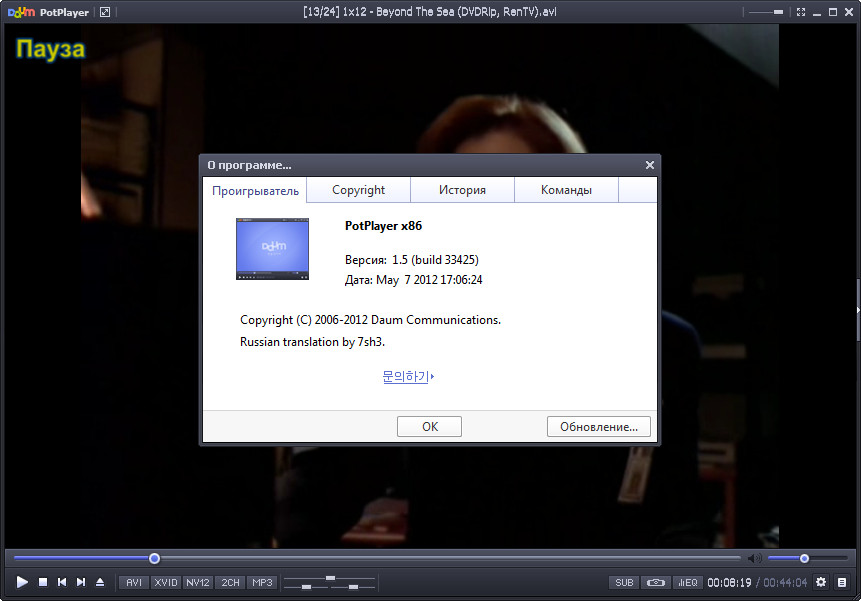
Task: Click the XVID video codec indicator
Action: (166, 582)
